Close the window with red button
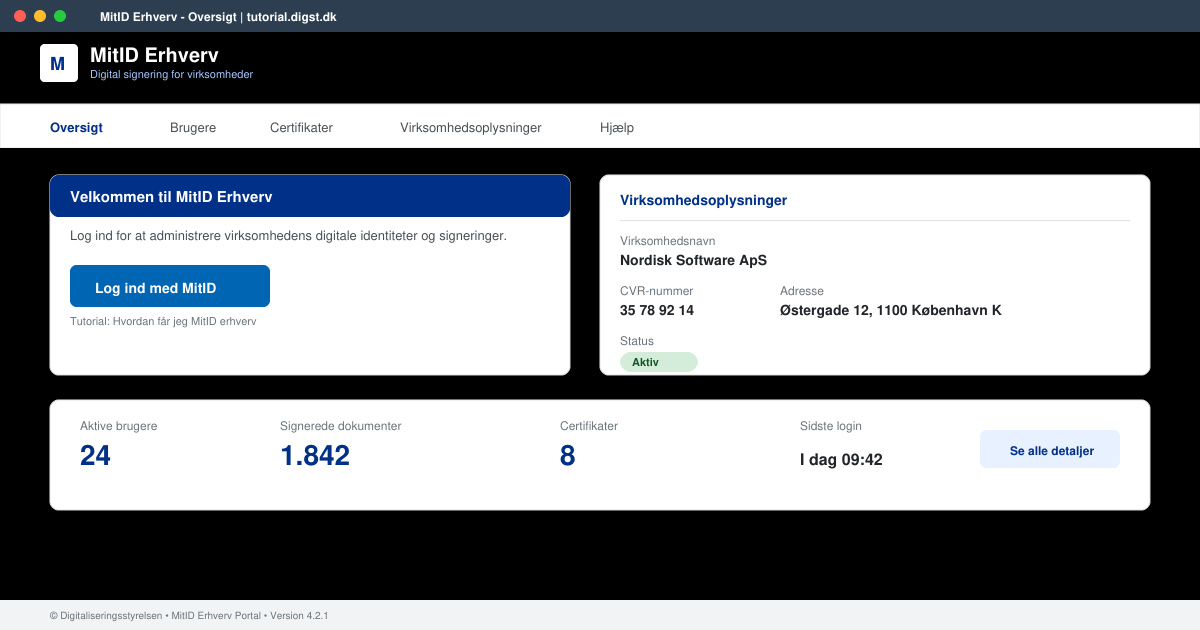This screenshot has height=630, width=1200. click(x=20, y=16)
